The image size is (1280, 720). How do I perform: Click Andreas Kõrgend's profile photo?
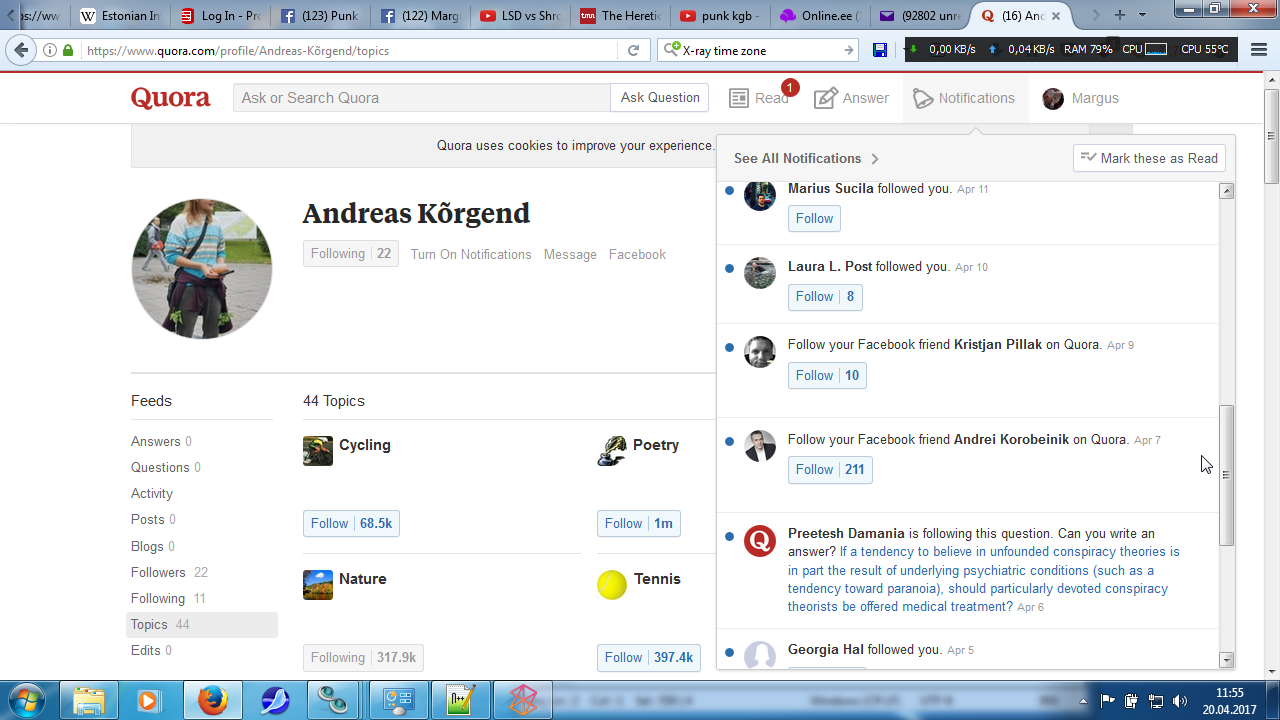(x=202, y=269)
